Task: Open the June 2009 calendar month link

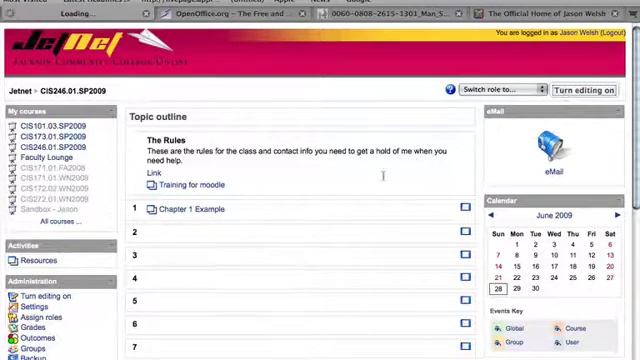Action: point(554,215)
